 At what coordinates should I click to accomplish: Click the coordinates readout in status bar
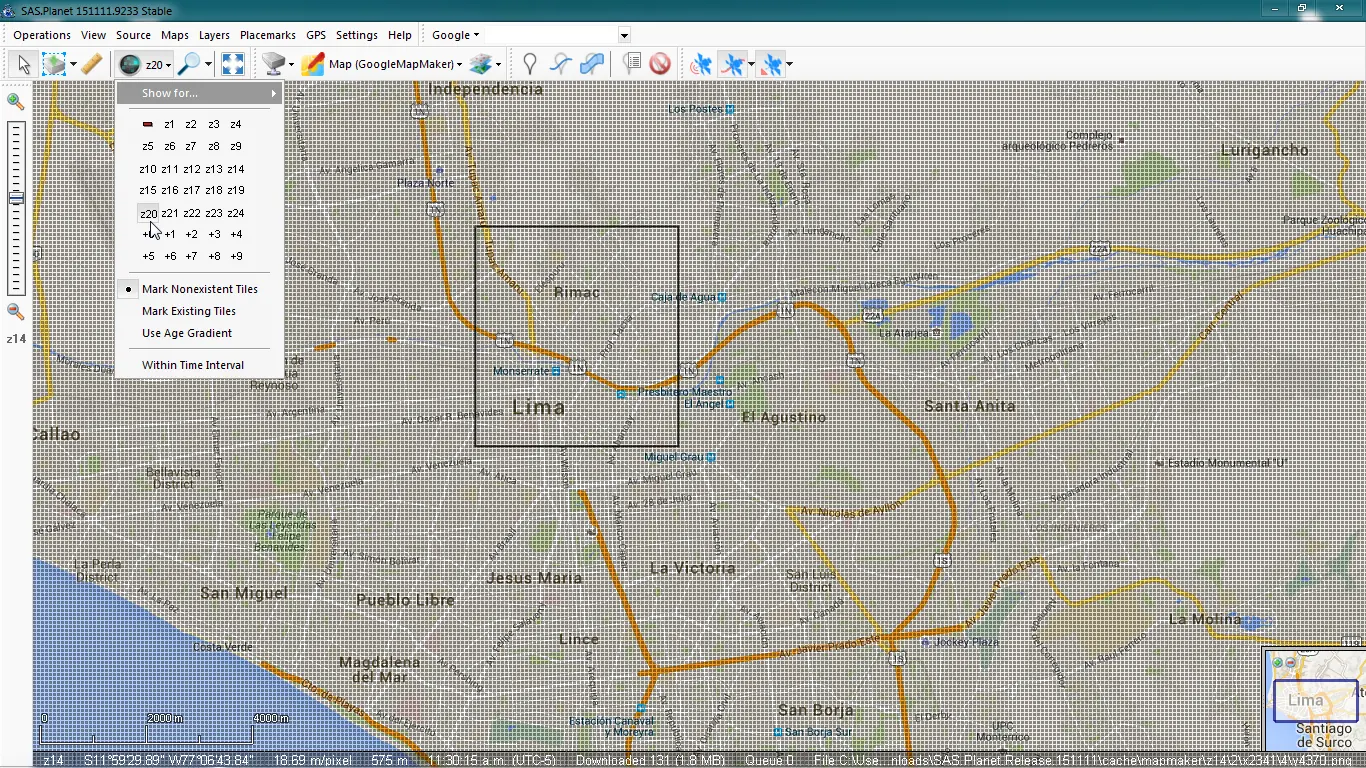[x=171, y=760]
